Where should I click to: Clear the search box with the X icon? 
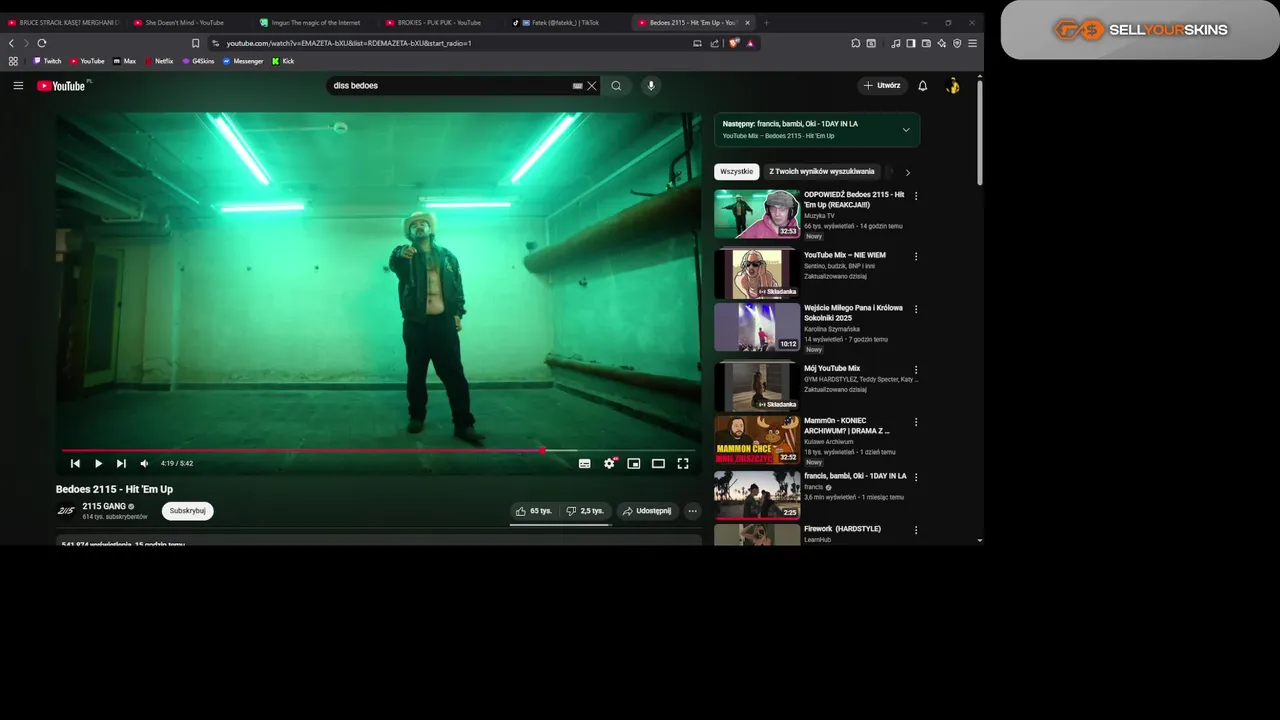pyautogui.click(x=592, y=86)
